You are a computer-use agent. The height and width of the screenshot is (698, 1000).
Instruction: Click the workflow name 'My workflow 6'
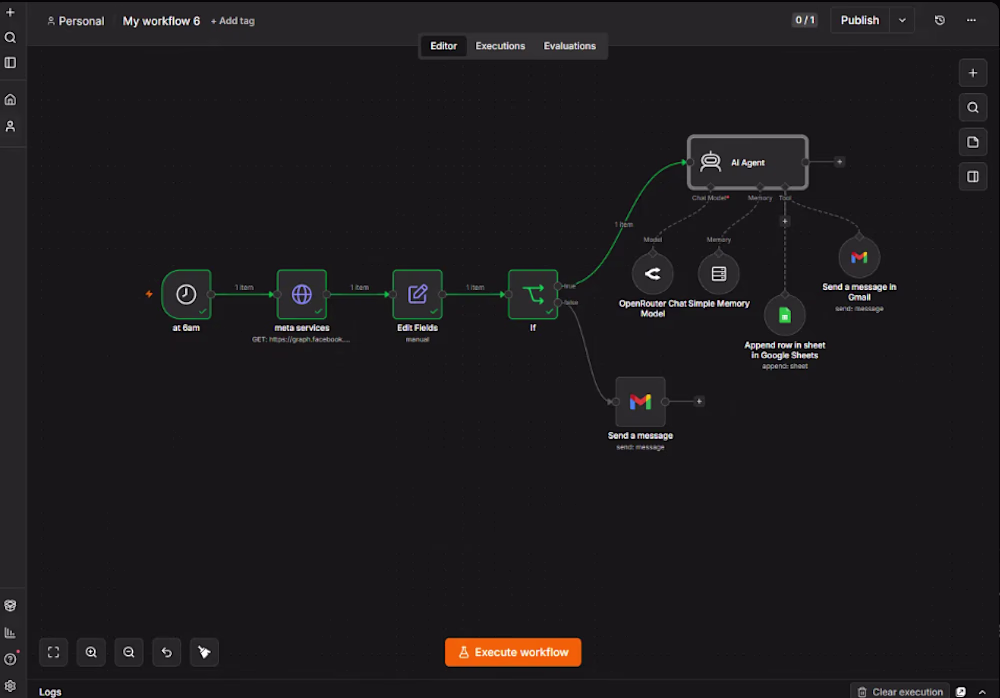(161, 21)
